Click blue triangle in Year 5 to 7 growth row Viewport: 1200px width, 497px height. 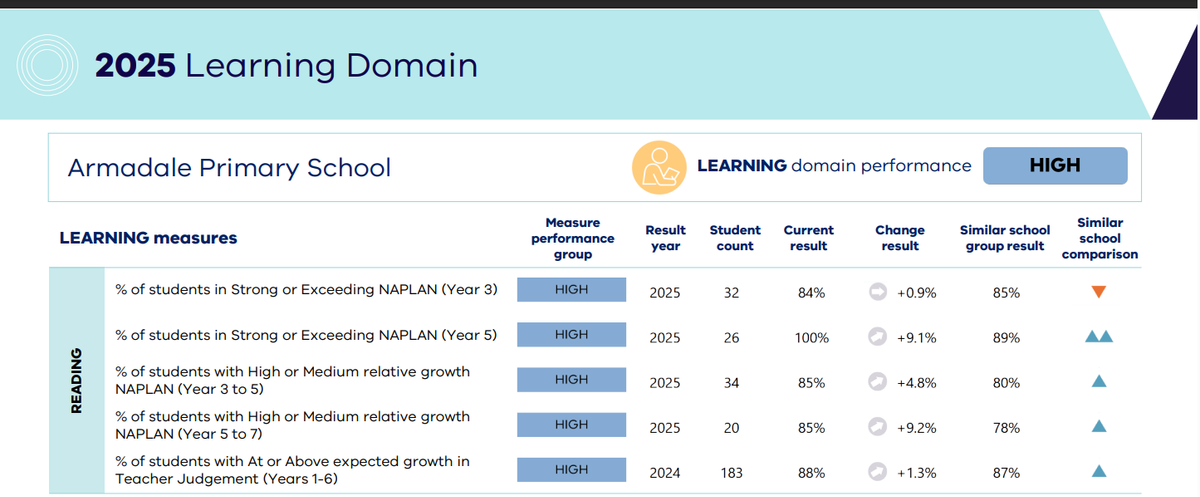[x=1098, y=427]
